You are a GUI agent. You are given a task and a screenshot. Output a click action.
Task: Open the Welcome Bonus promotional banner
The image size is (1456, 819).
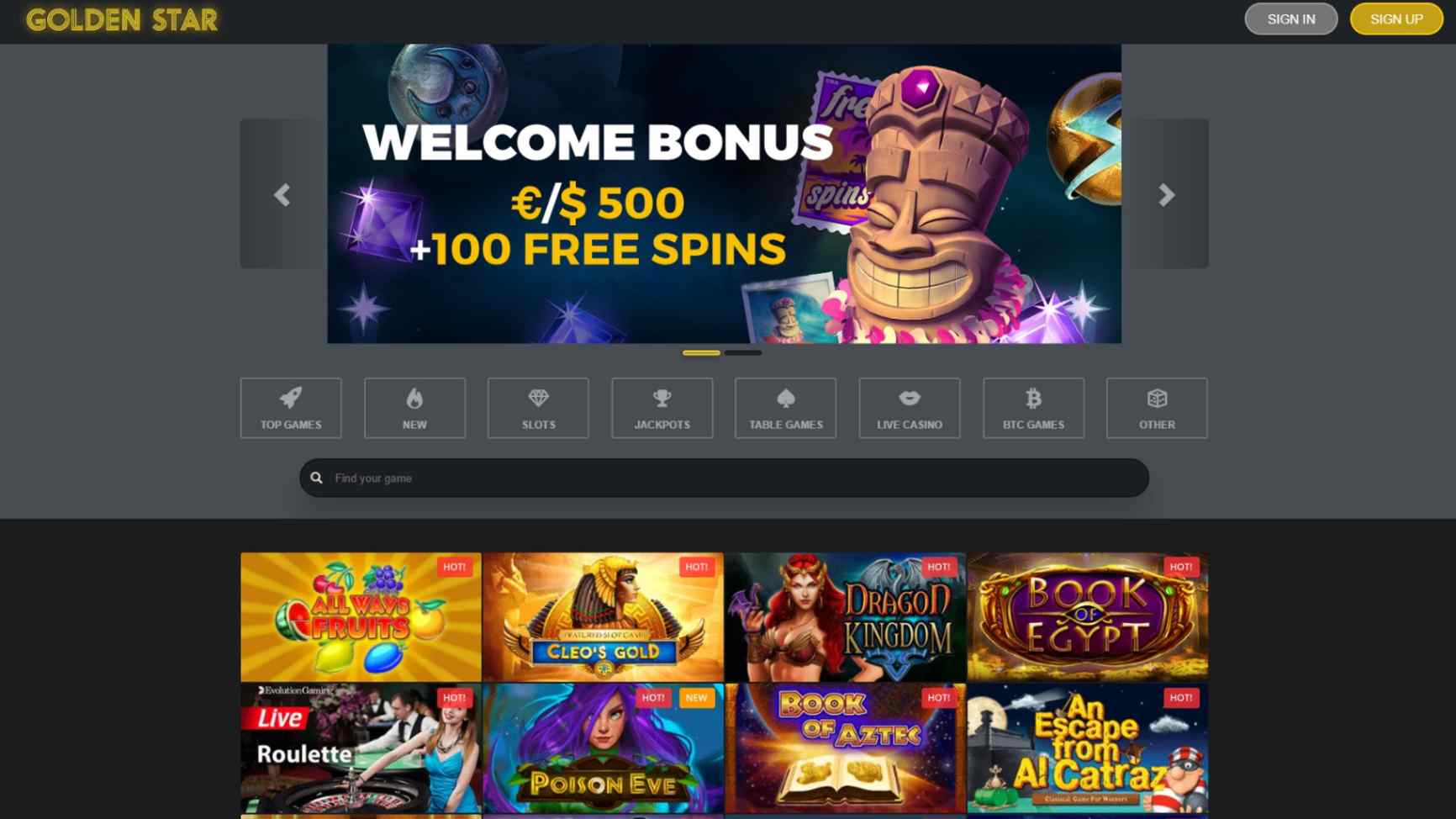point(725,193)
